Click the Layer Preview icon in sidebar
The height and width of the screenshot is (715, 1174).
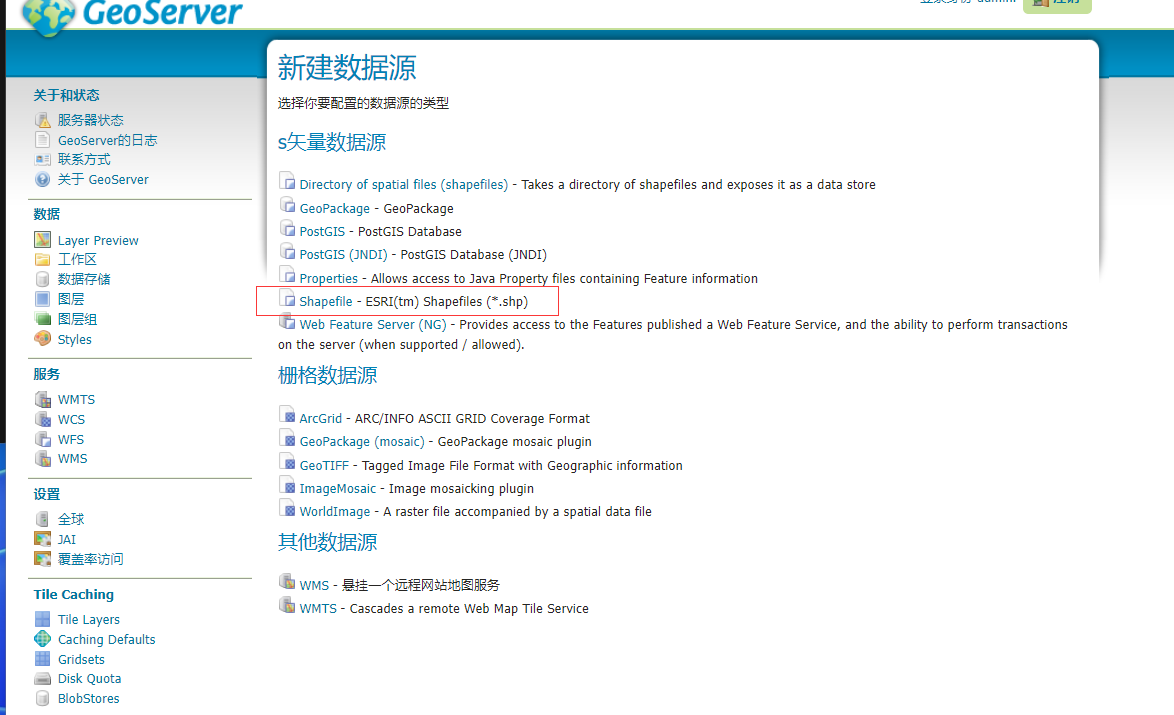(42, 240)
